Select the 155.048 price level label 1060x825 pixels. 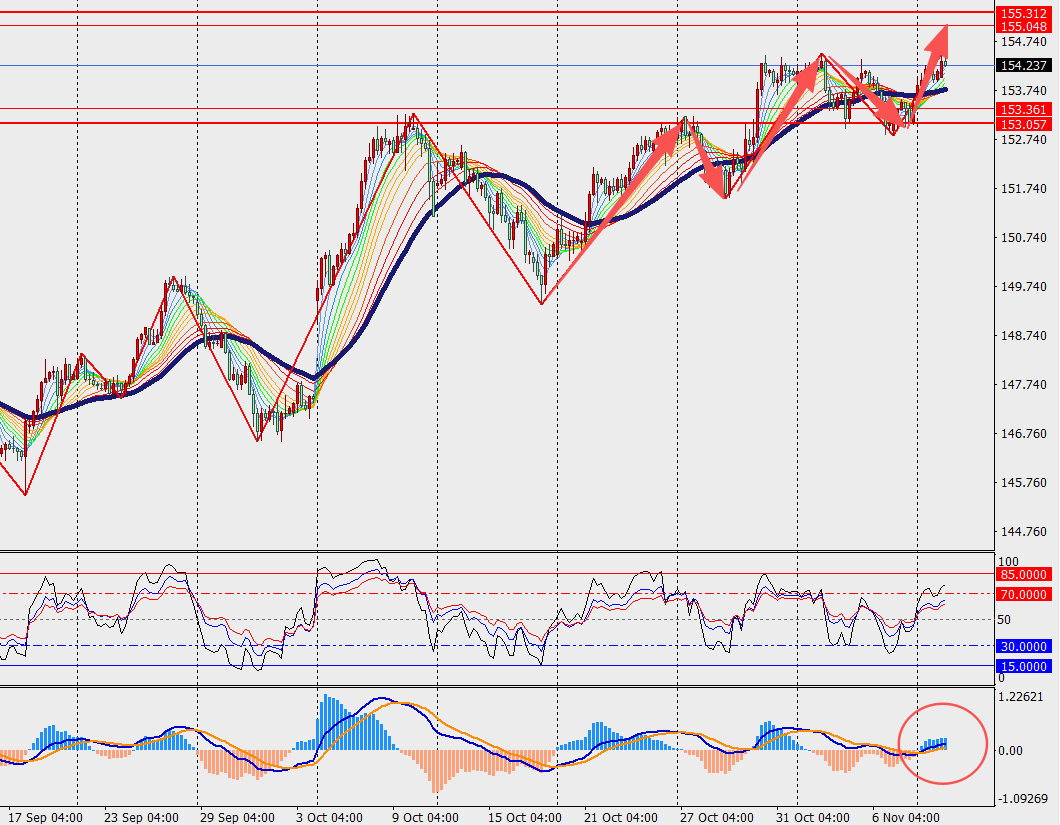coord(1023,27)
